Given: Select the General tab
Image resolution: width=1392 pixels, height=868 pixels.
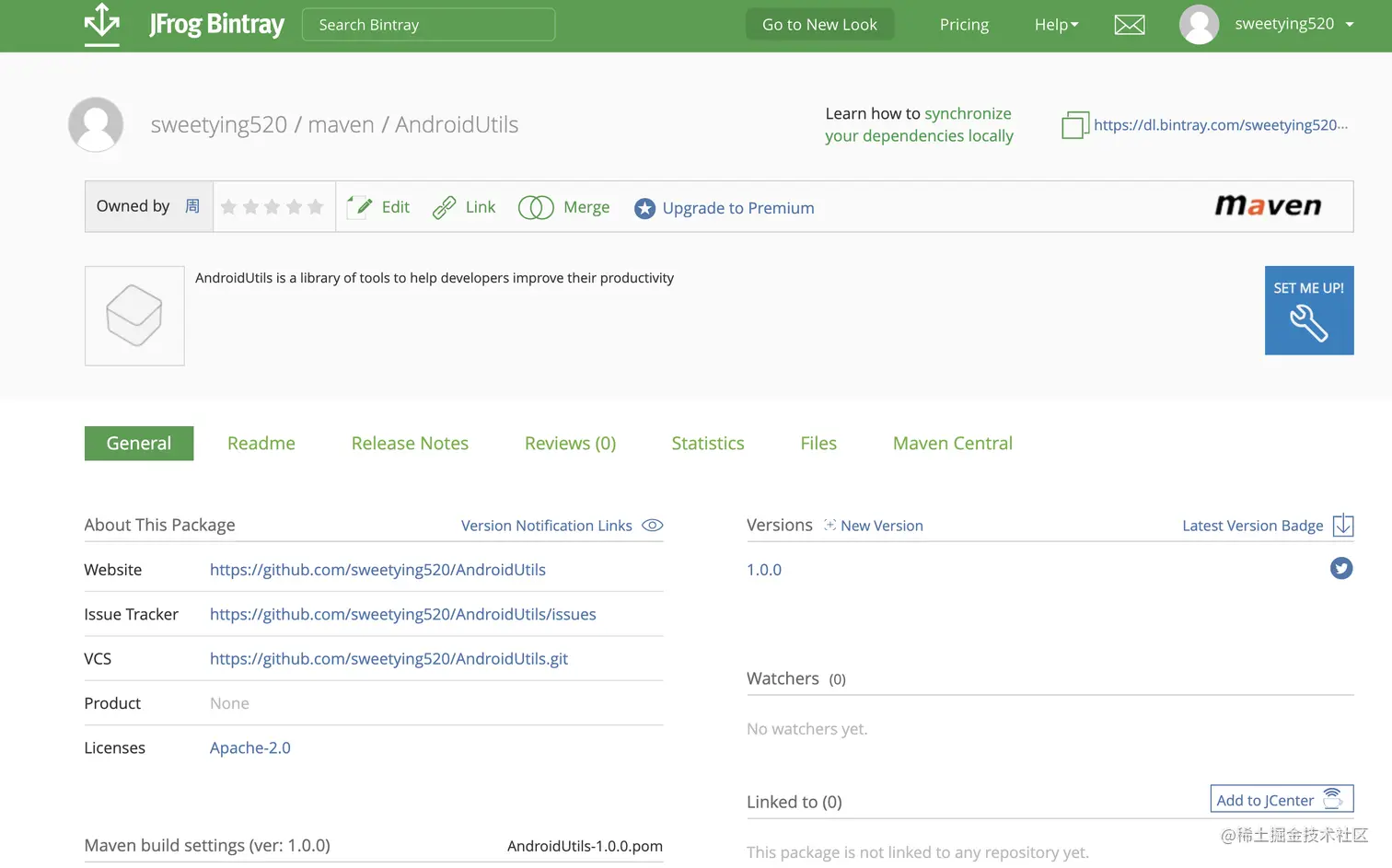Looking at the screenshot, I should tap(139, 444).
